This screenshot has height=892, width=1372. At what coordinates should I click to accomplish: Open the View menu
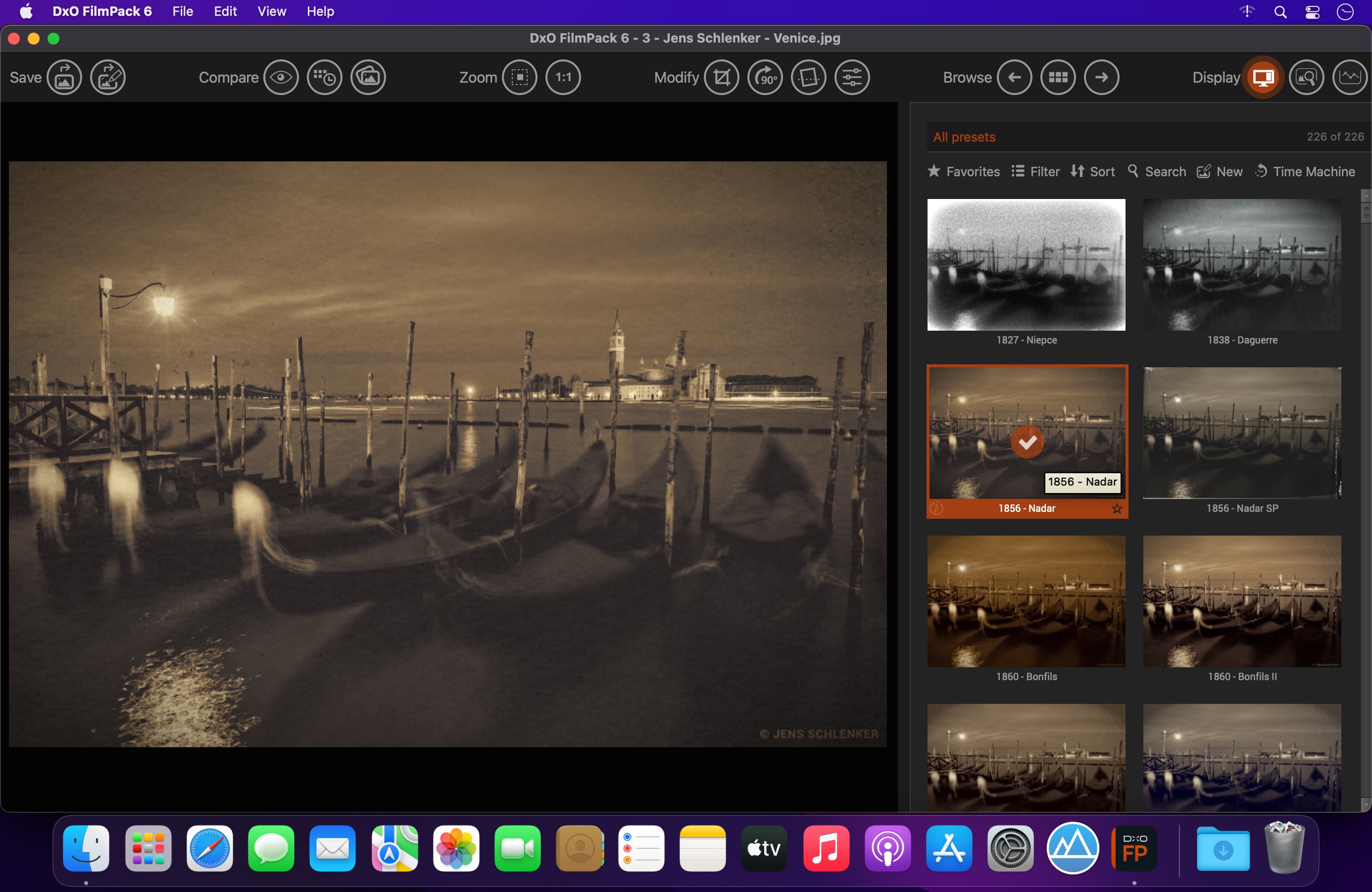272,11
